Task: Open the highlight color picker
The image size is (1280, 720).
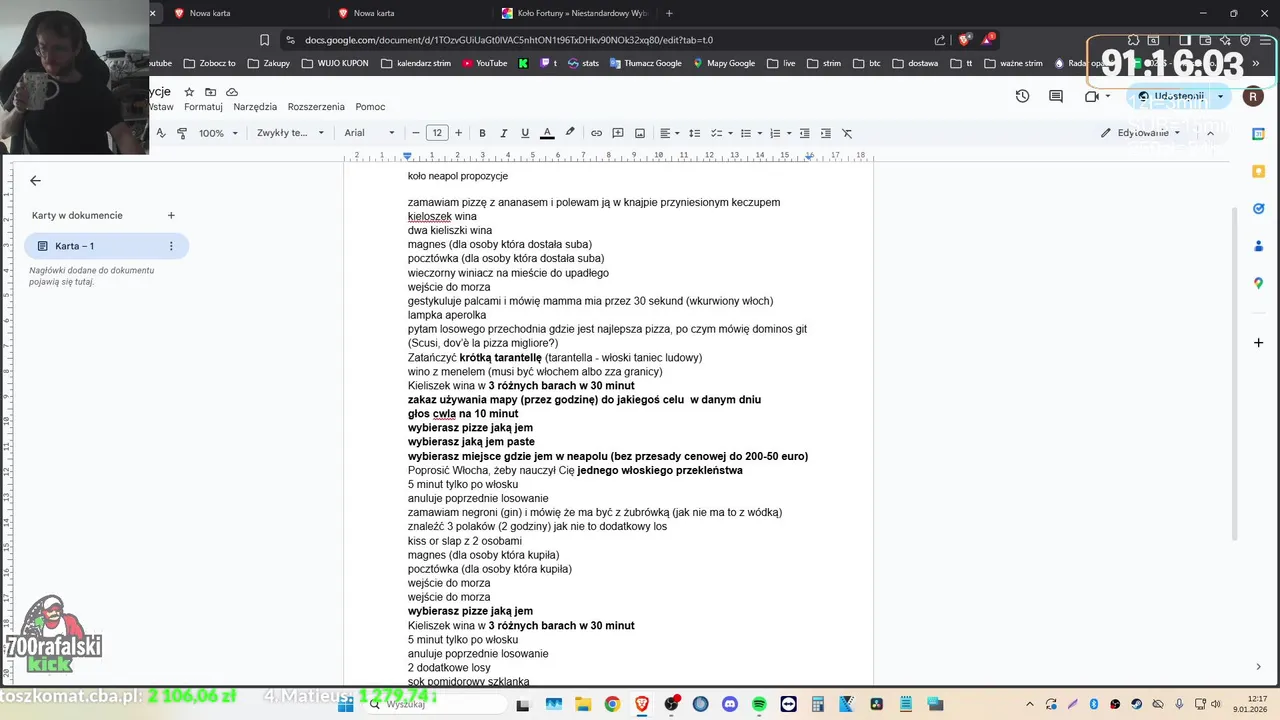Action: tap(570, 133)
